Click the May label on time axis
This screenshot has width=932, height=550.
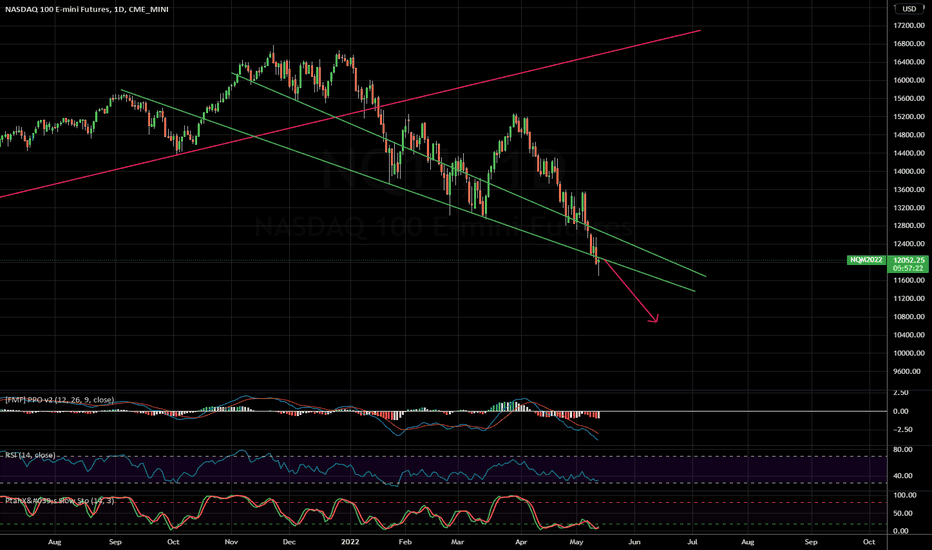(576, 542)
